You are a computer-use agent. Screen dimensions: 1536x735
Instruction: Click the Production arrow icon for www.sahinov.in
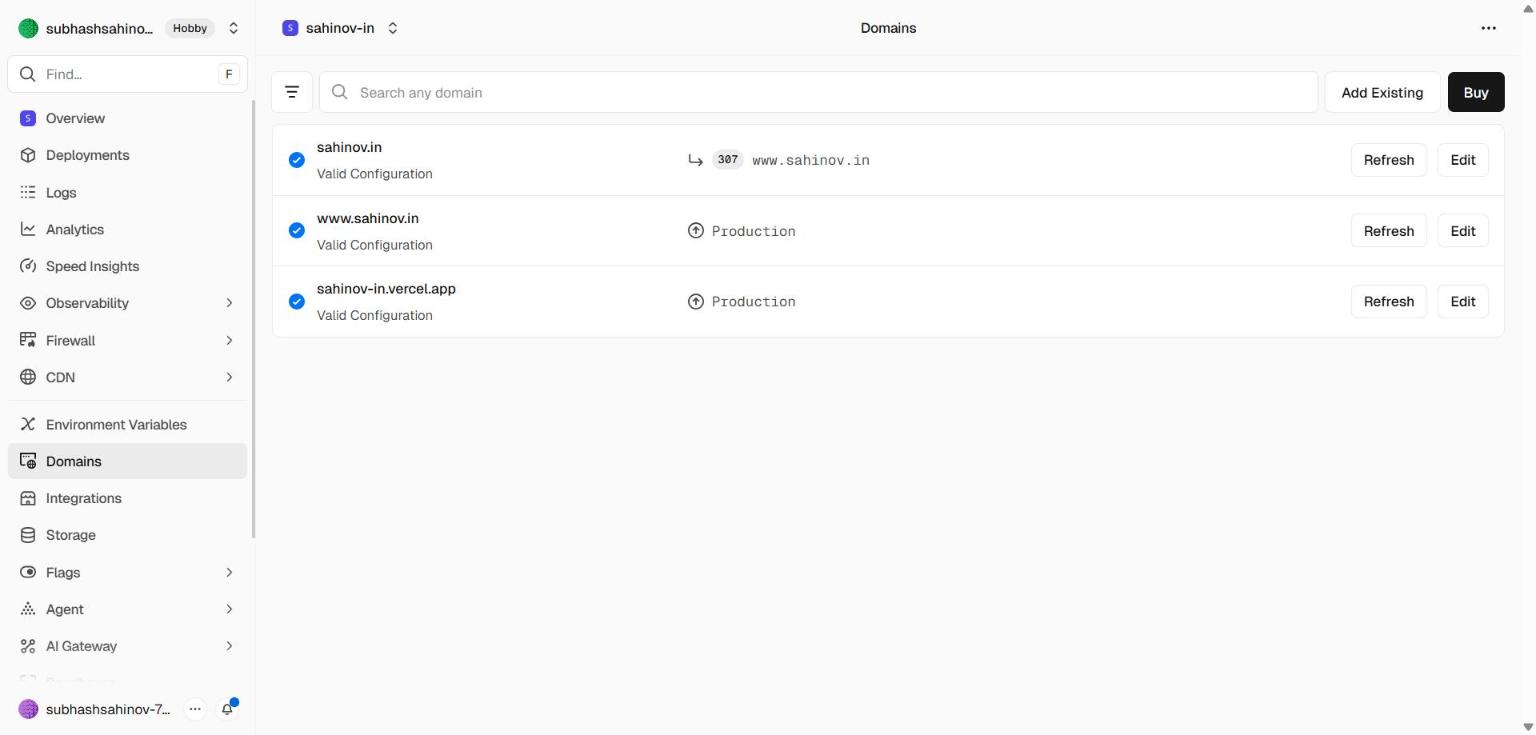click(696, 231)
